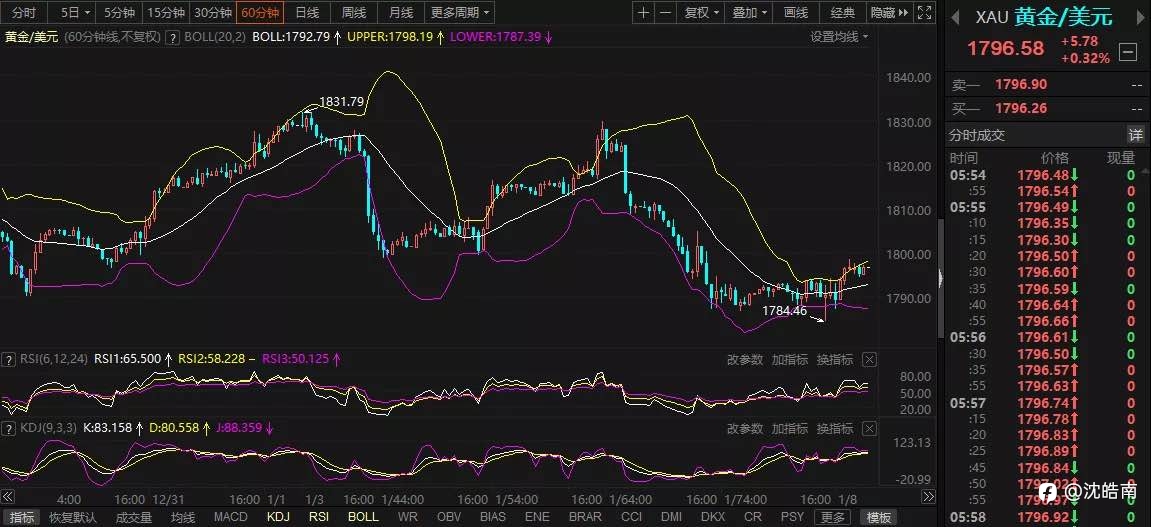Click 买一 bid price 1796.26
Image resolution: width=1151 pixels, height=527 pixels.
1020,109
